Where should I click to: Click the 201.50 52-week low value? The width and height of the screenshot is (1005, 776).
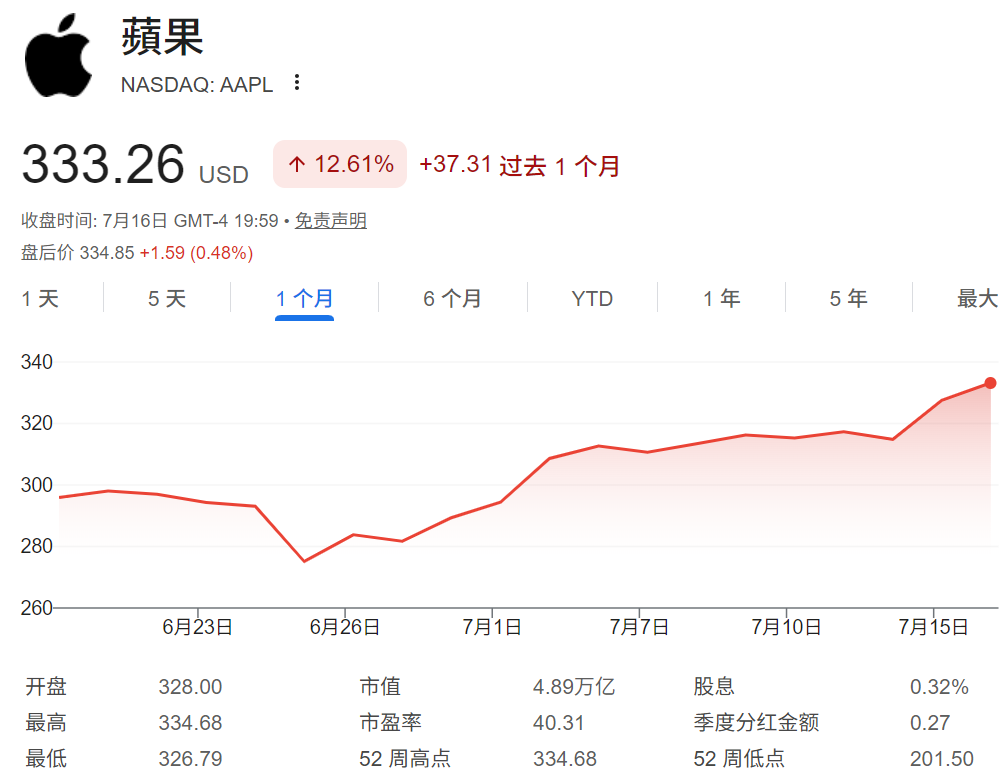(942, 759)
